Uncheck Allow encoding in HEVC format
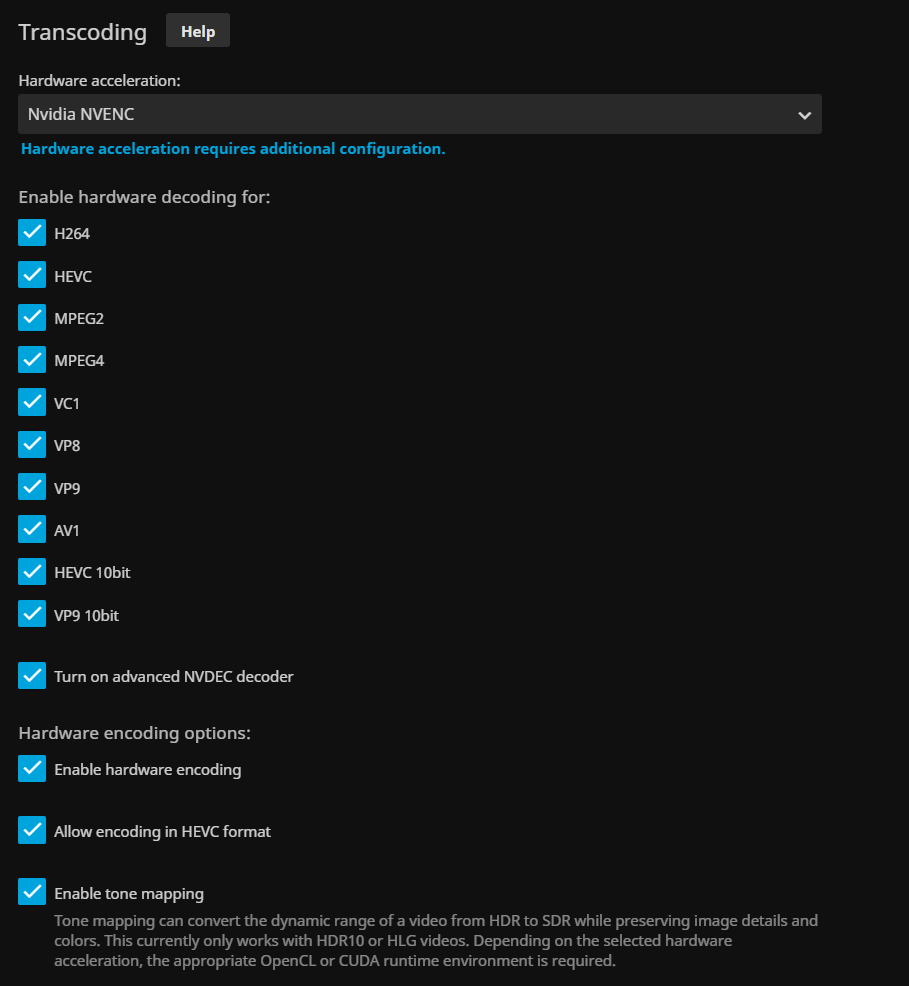The image size is (909, 986). (32, 831)
